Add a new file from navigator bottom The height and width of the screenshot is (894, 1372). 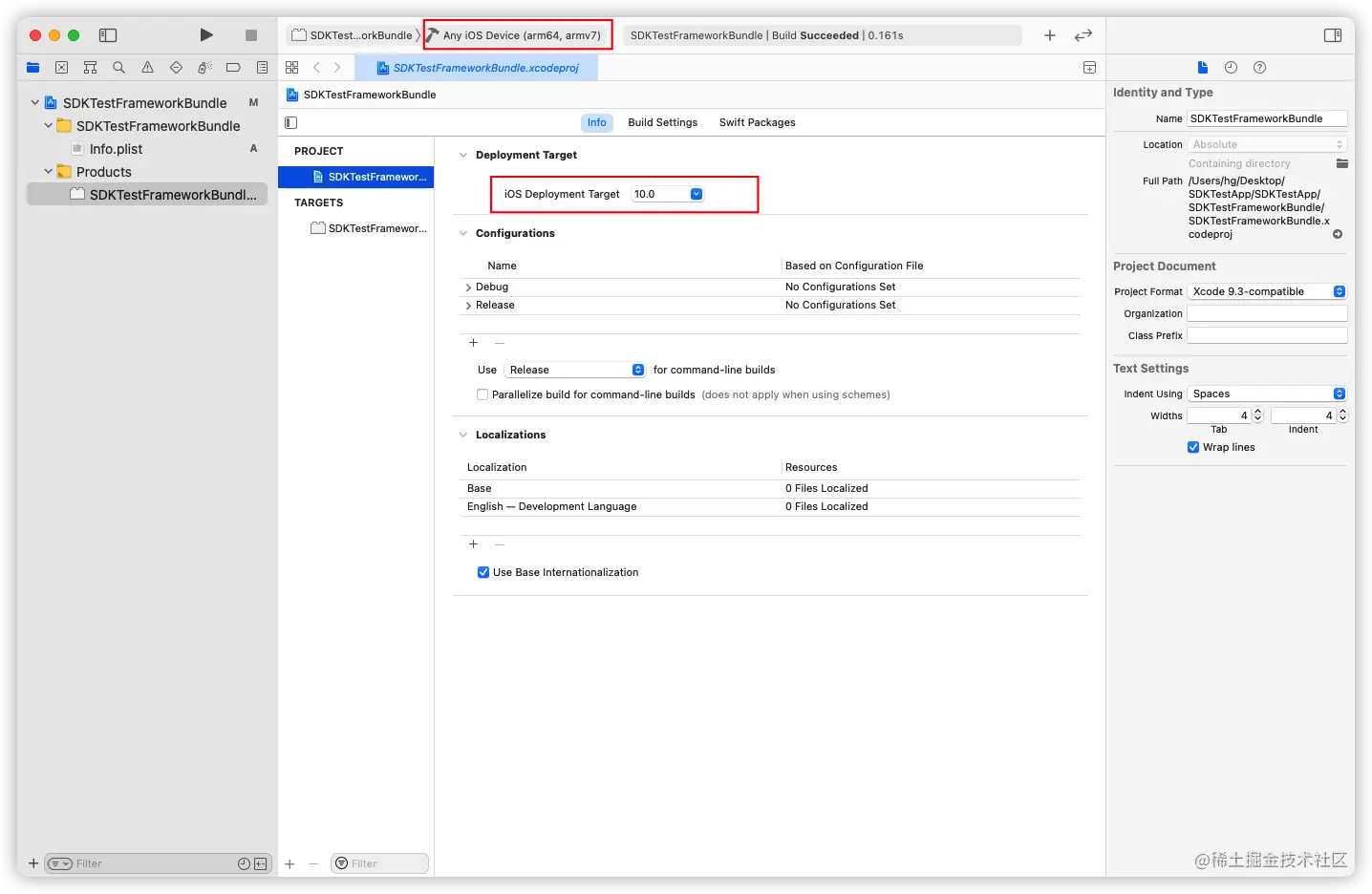[33, 863]
